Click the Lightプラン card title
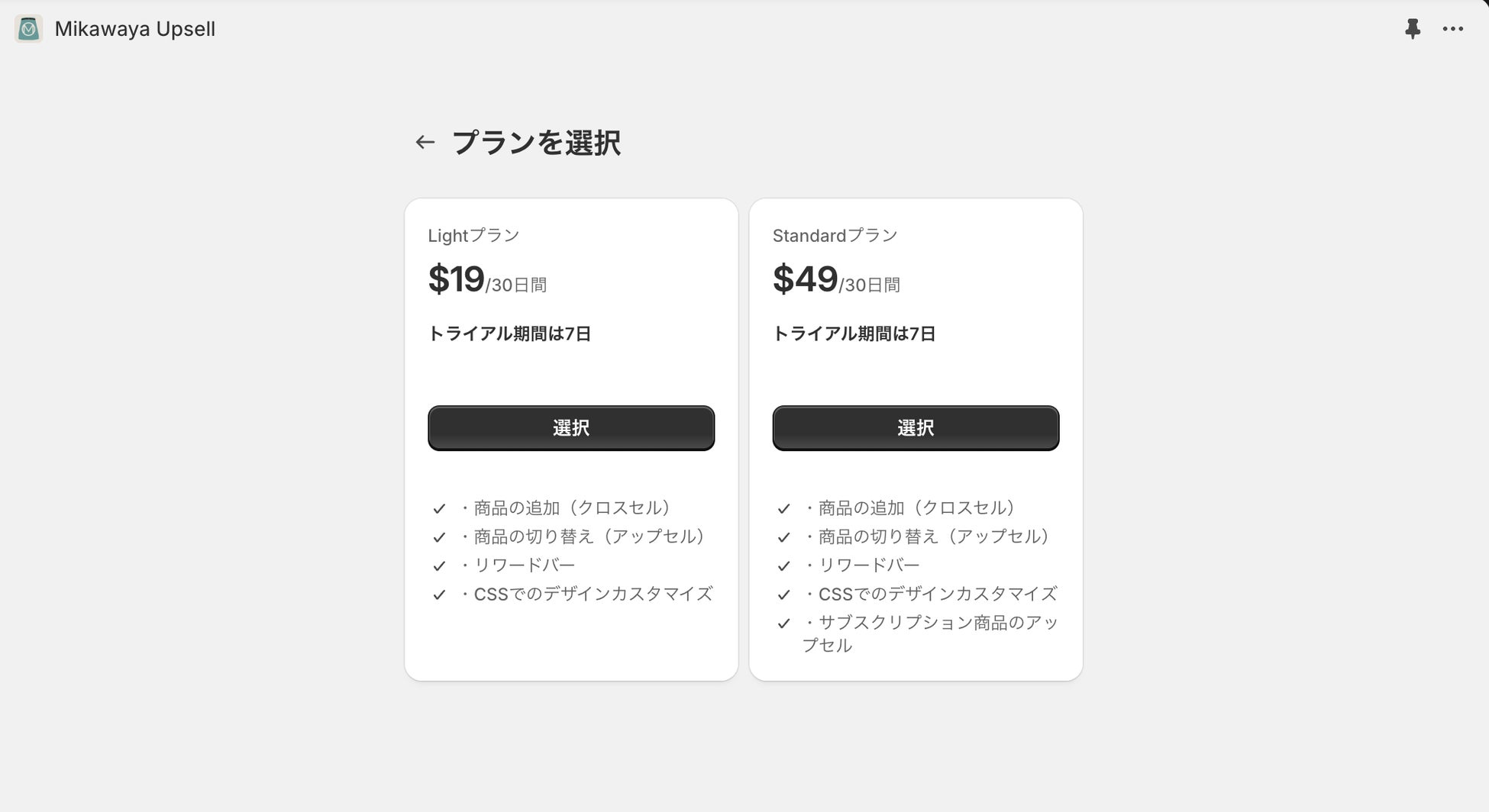1489x812 pixels. [x=473, y=236]
